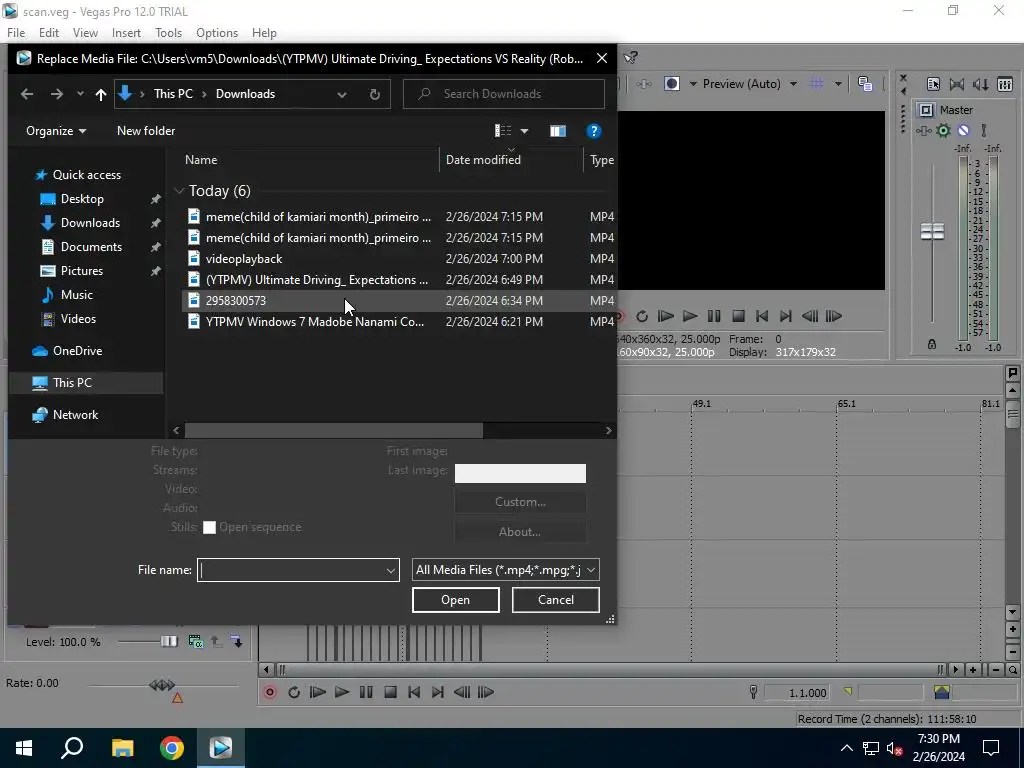
Task: Click the New folder button
Action: click(146, 131)
